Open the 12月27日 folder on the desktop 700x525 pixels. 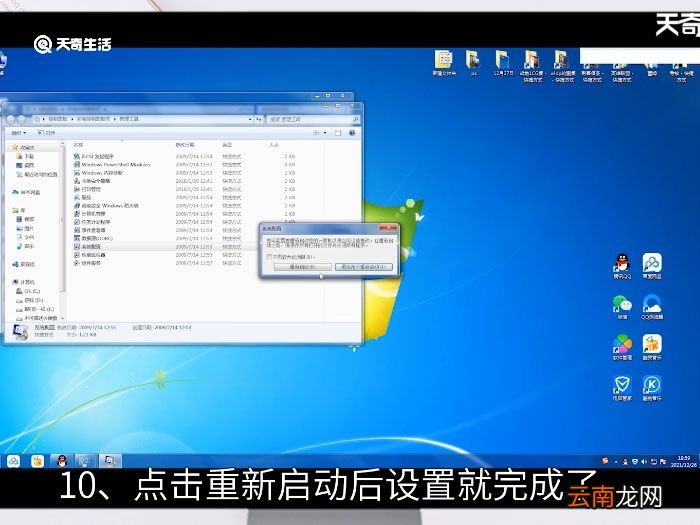[x=503, y=63]
